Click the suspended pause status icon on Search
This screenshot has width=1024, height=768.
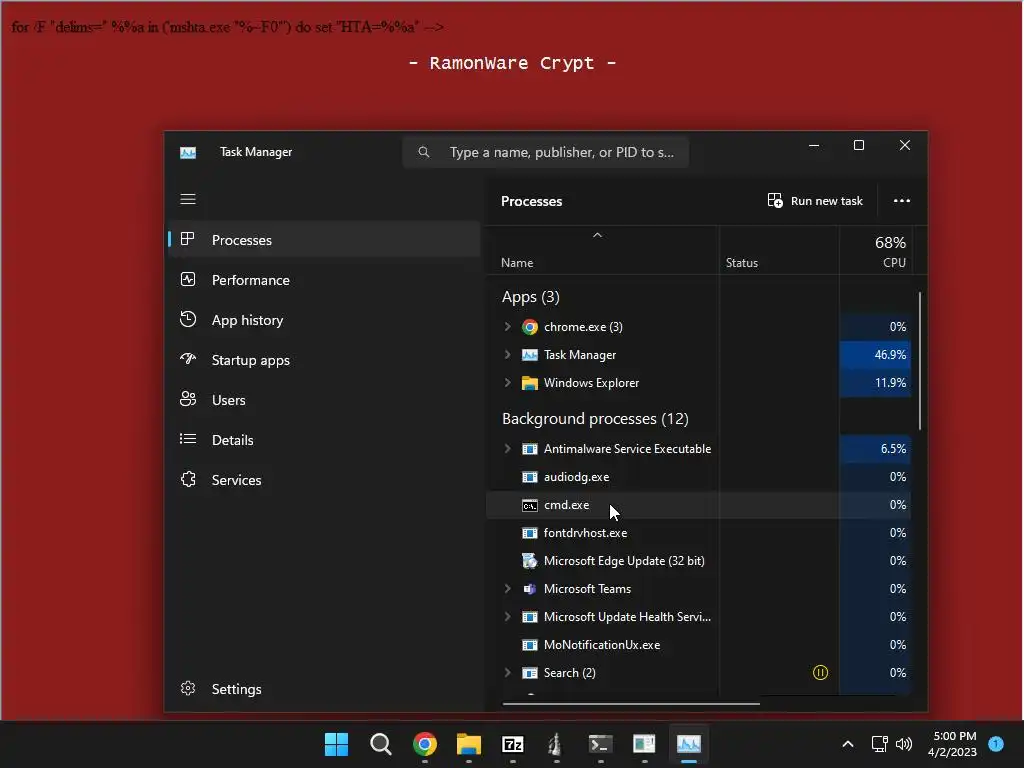tap(820, 673)
